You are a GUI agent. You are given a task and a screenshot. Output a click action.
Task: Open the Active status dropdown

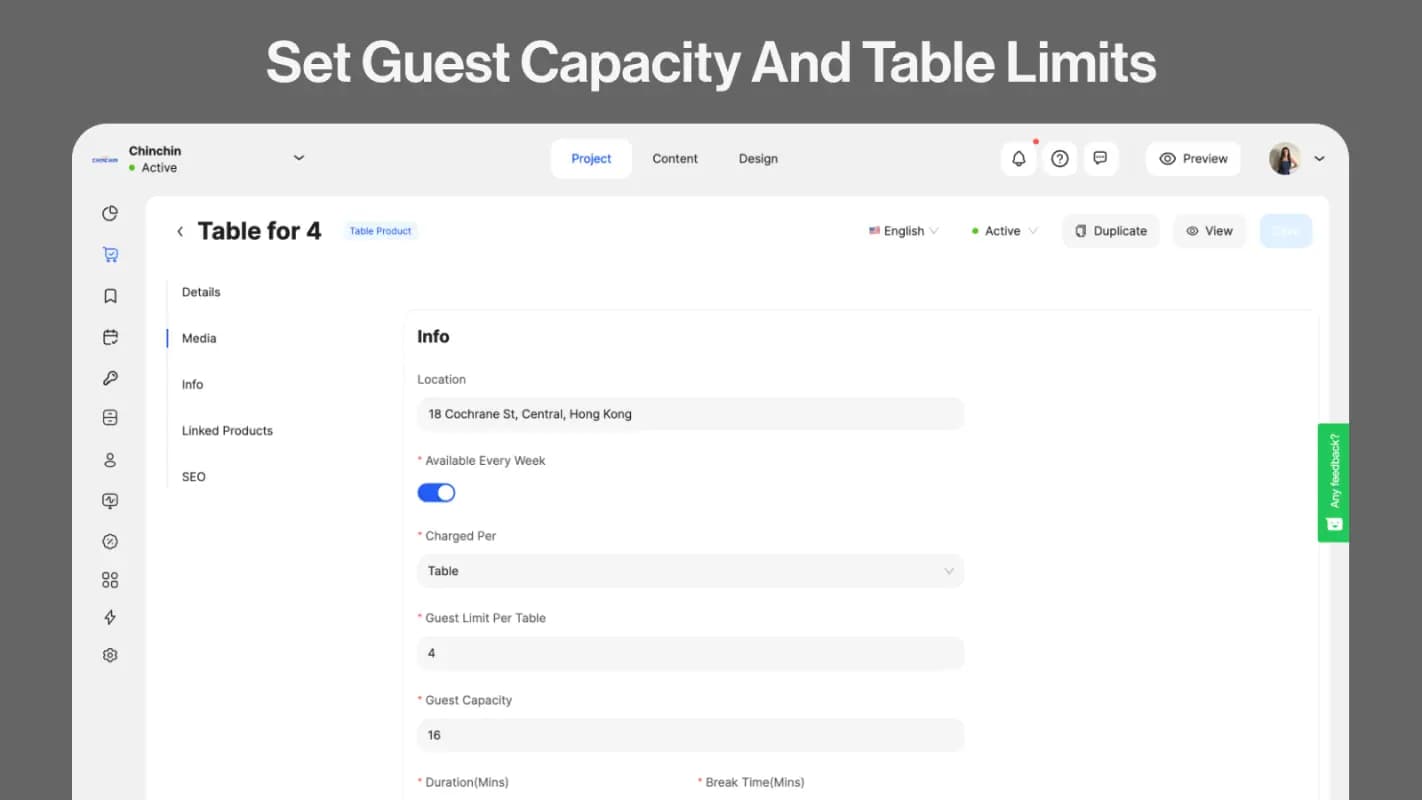1003,231
